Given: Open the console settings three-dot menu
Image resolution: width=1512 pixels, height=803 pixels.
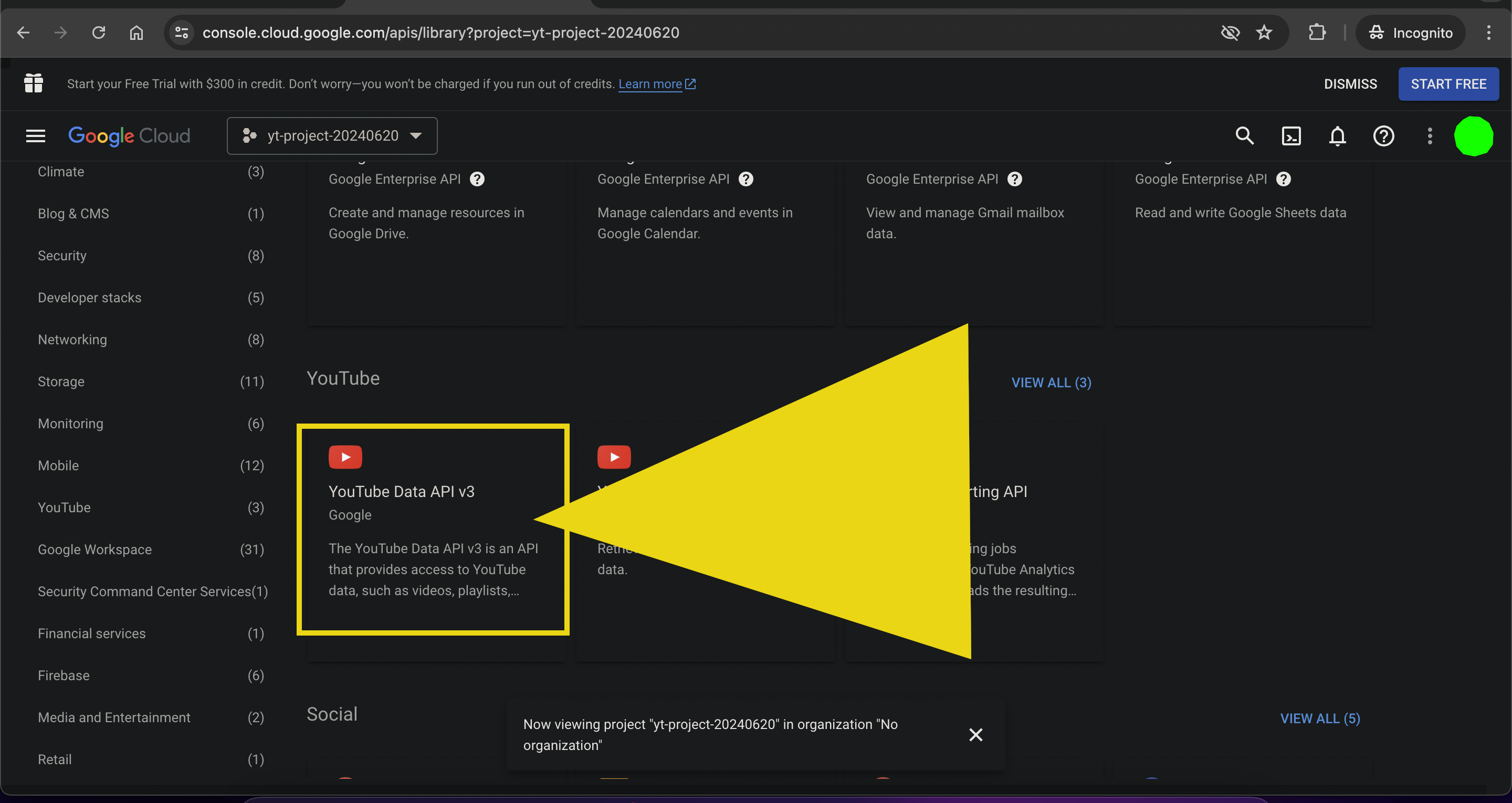Looking at the screenshot, I should pos(1430,136).
